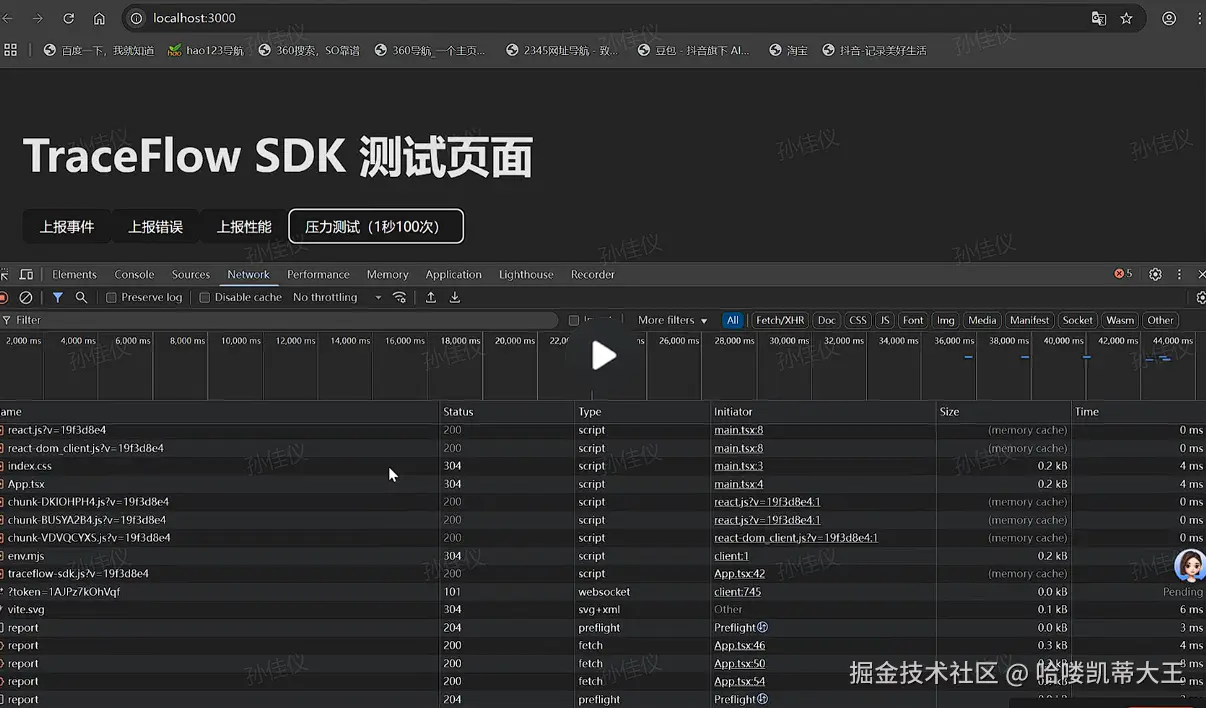Image resolution: width=1206 pixels, height=708 pixels.
Task: Import HAR file upload icon
Action: coord(431,297)
